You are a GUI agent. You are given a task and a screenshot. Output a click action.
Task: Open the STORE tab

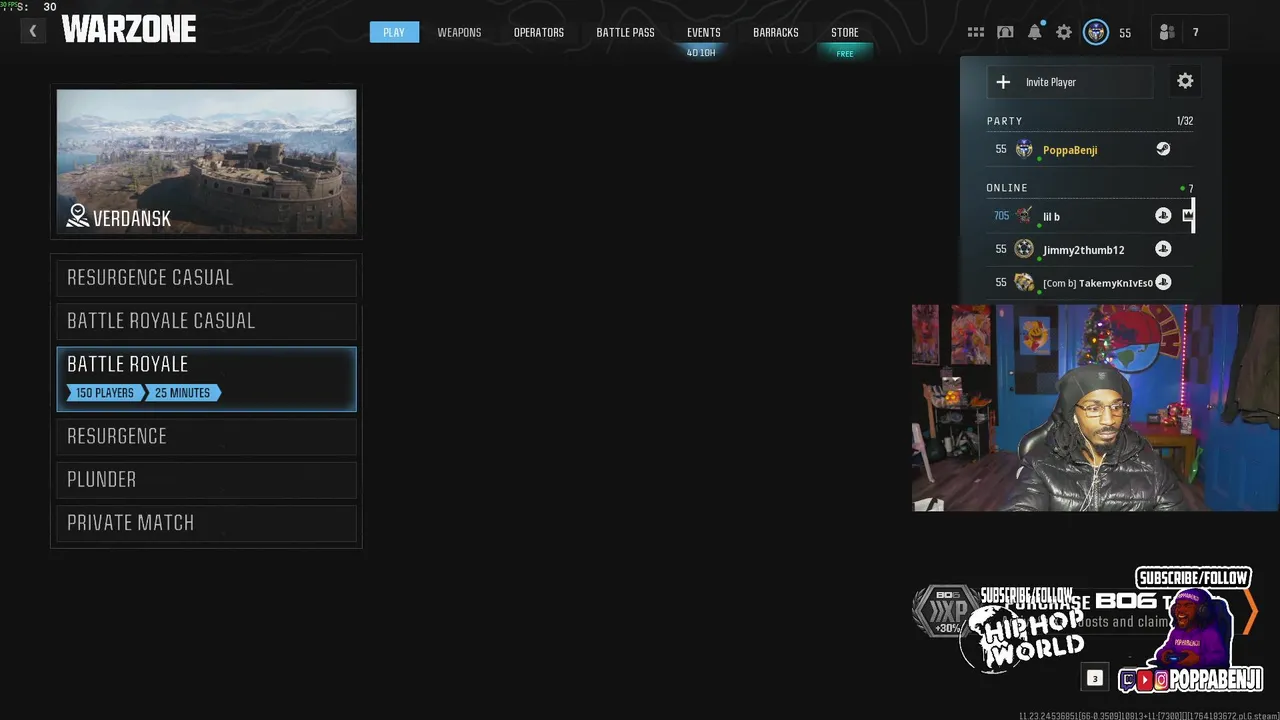(x=845, y=32)
